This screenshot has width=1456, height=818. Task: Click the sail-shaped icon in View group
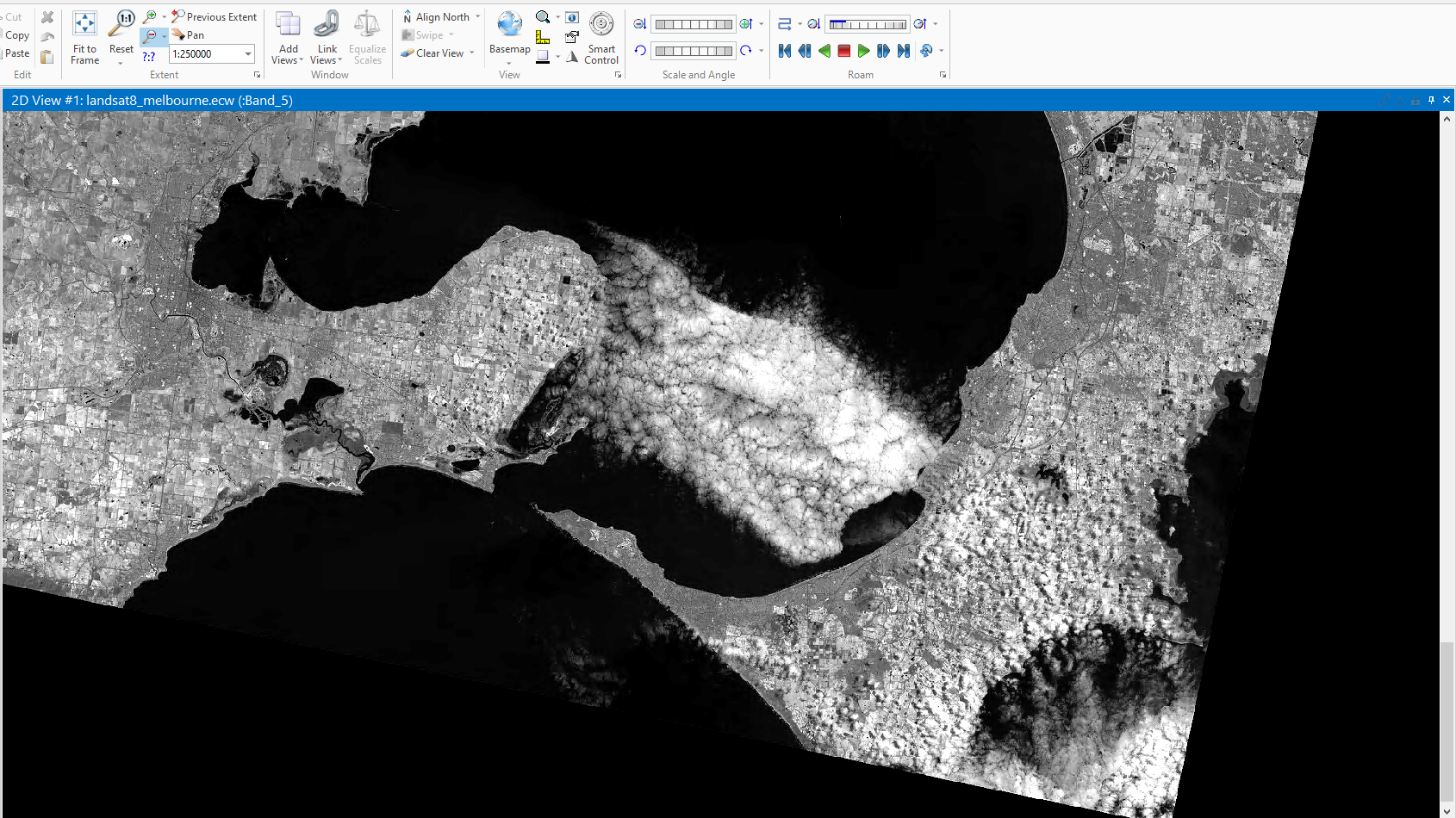[x=572, y=57]
